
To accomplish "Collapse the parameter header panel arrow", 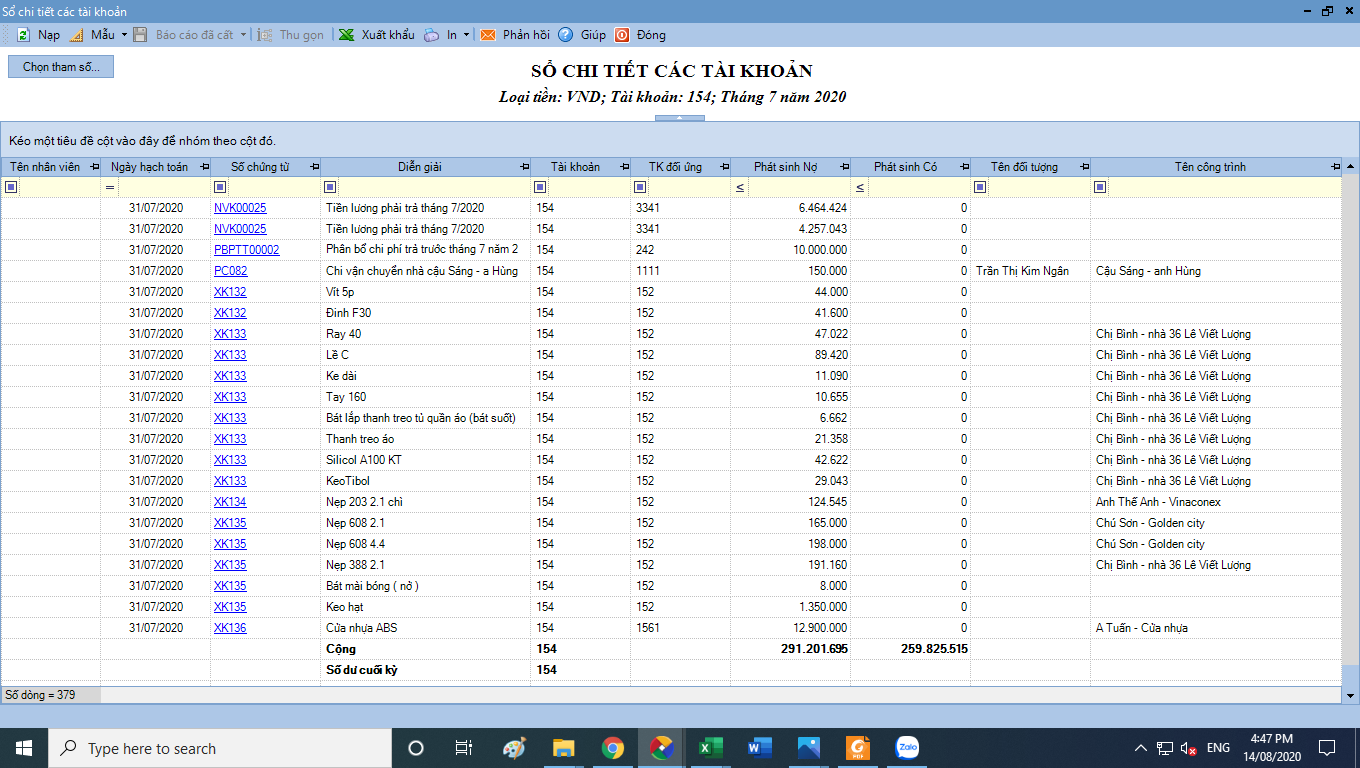I will pos(679,118).
